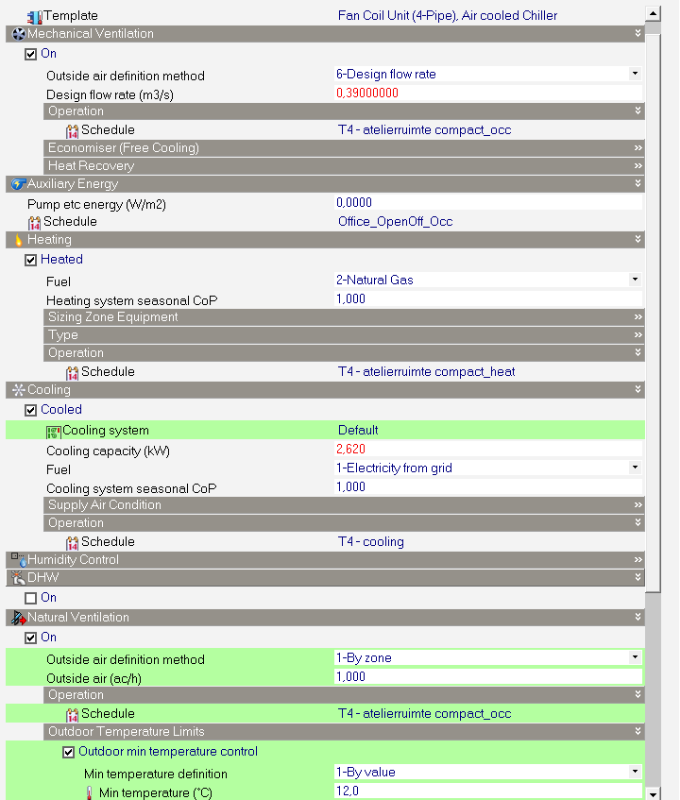The height and width of the screenshot is (800, 680).
Task: Expand the Heat Recovery section
Action: click(637, 166)
